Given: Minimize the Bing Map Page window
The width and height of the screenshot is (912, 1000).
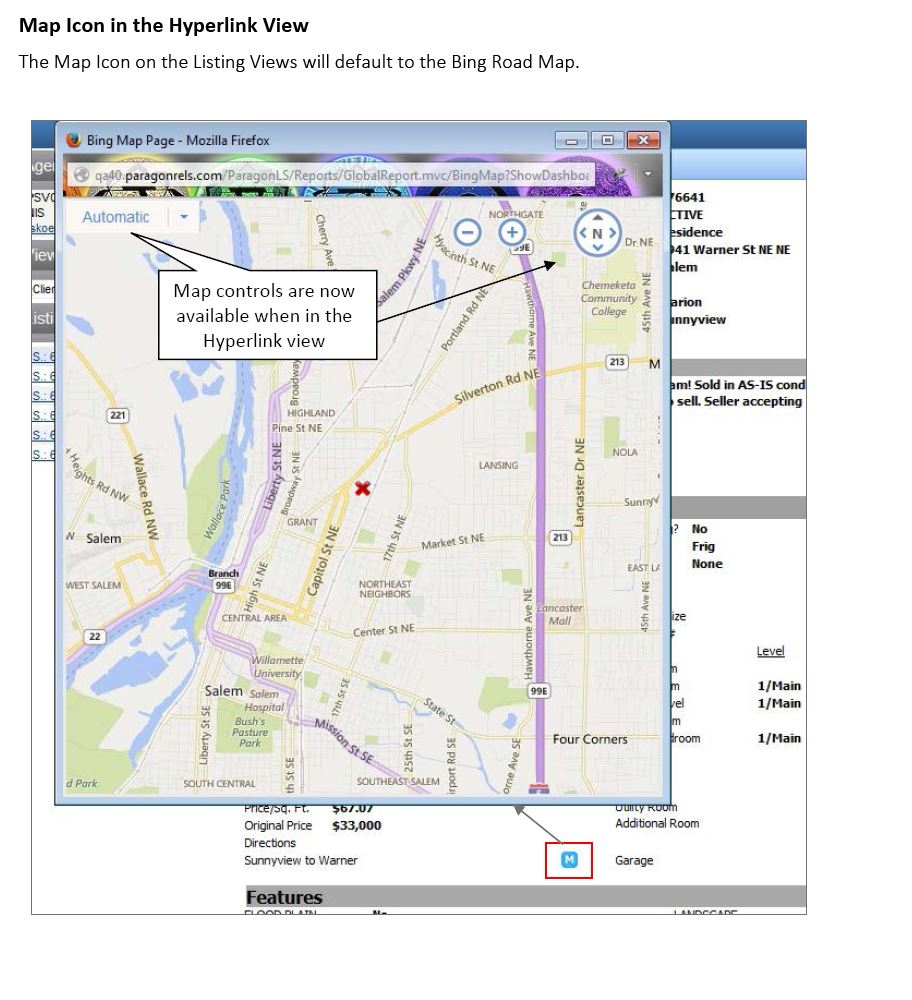Looking at the screenshot, I should tap(571, 140).
